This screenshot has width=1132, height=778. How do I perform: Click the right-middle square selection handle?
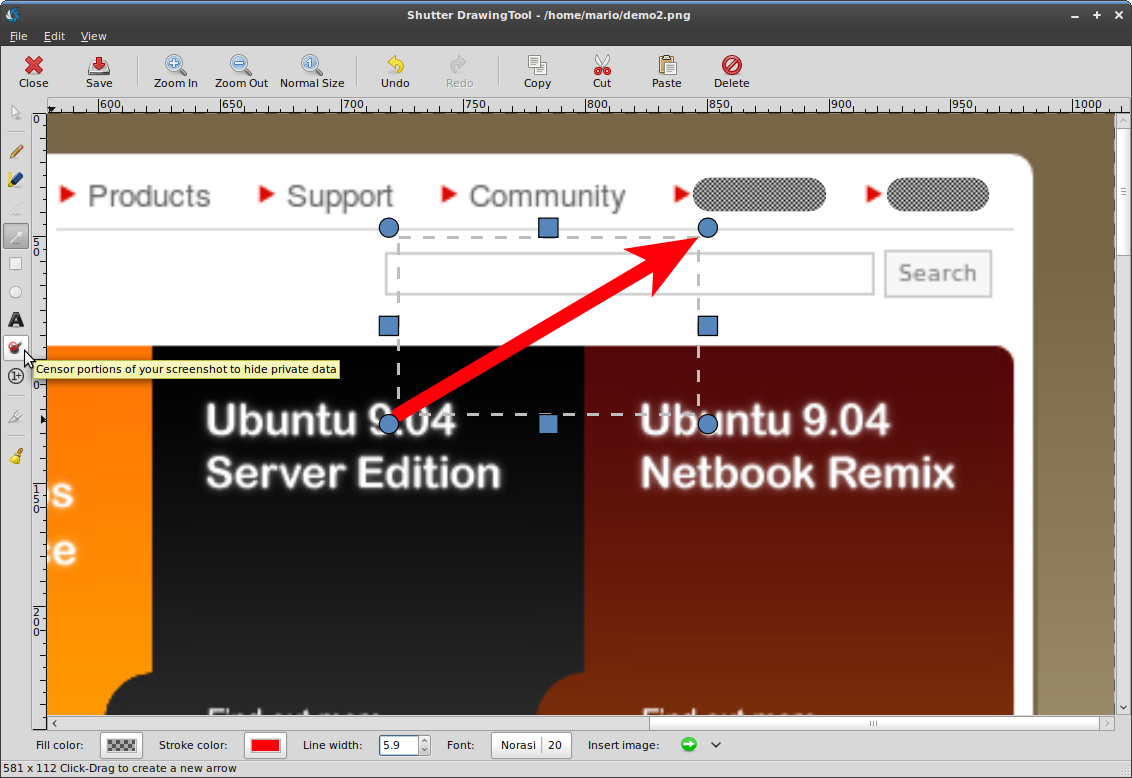[x=708, y=326]
